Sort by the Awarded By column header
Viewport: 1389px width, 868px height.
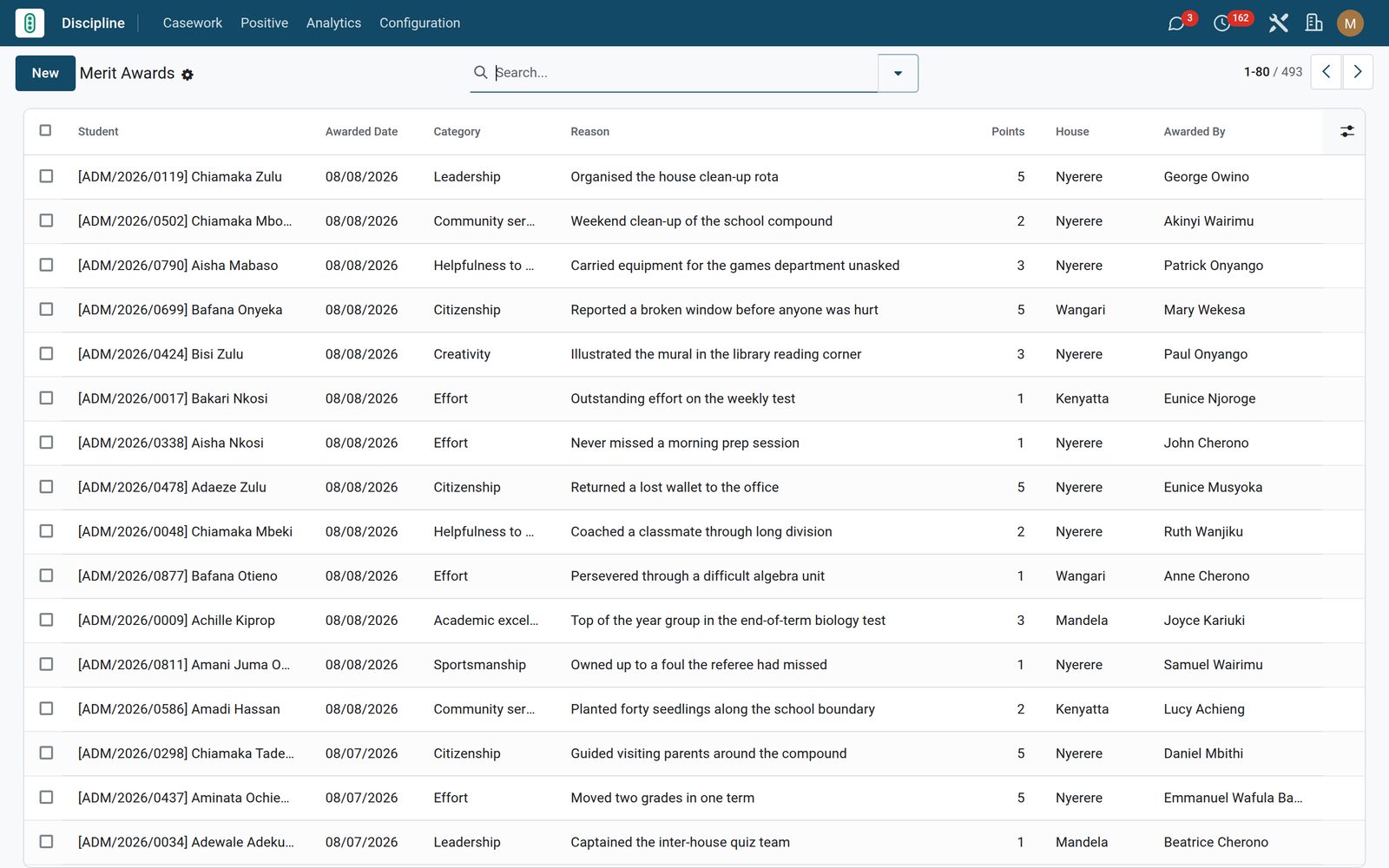[x=1195, y=132]
